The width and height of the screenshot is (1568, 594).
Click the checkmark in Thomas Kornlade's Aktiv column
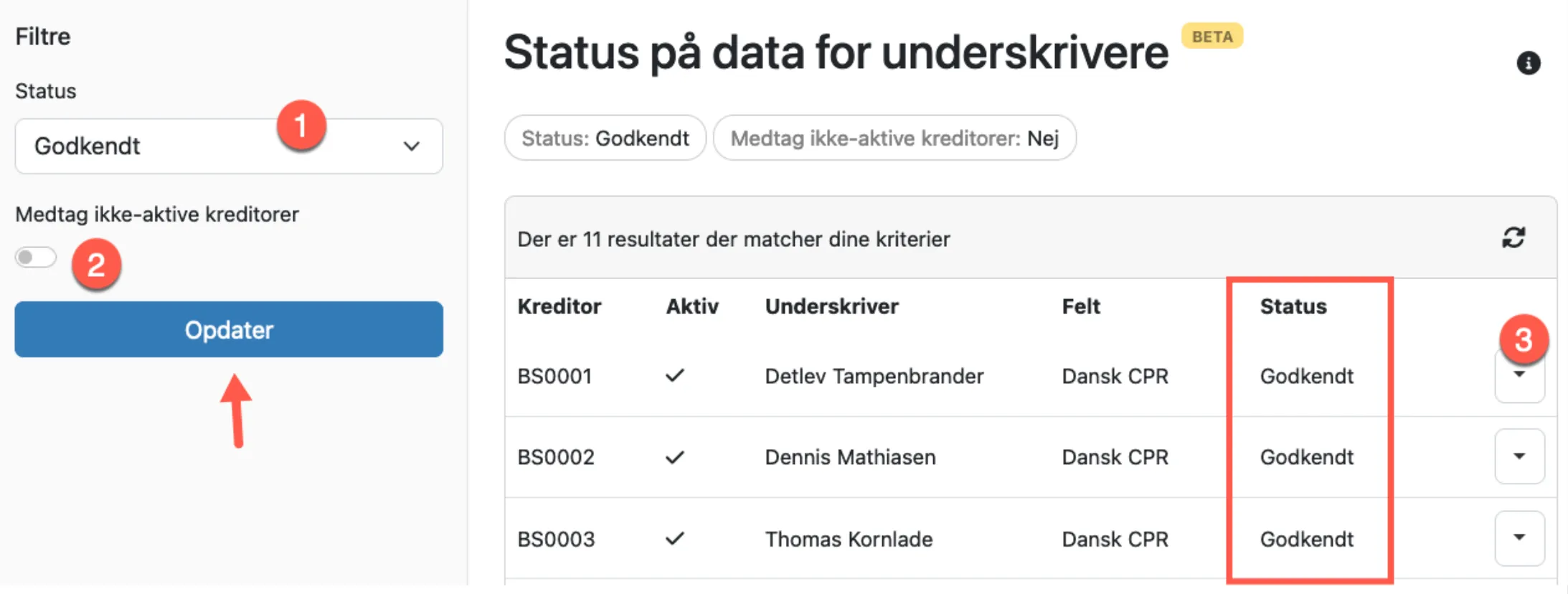[x=675, y=539]
